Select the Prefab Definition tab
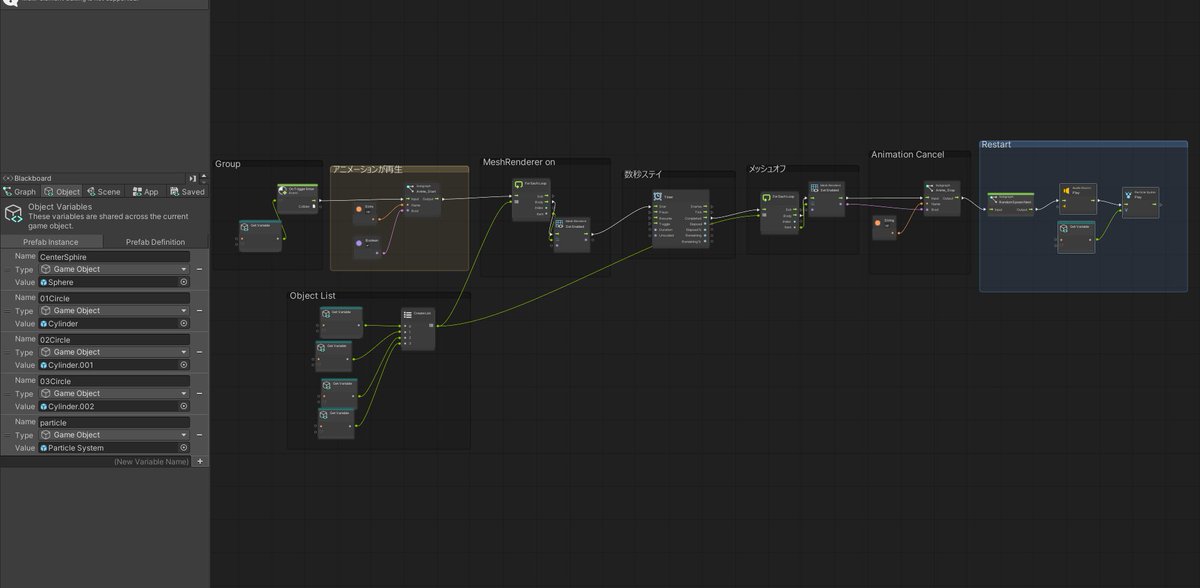The width and height of the screenshot is (1200, 588). 157,242
